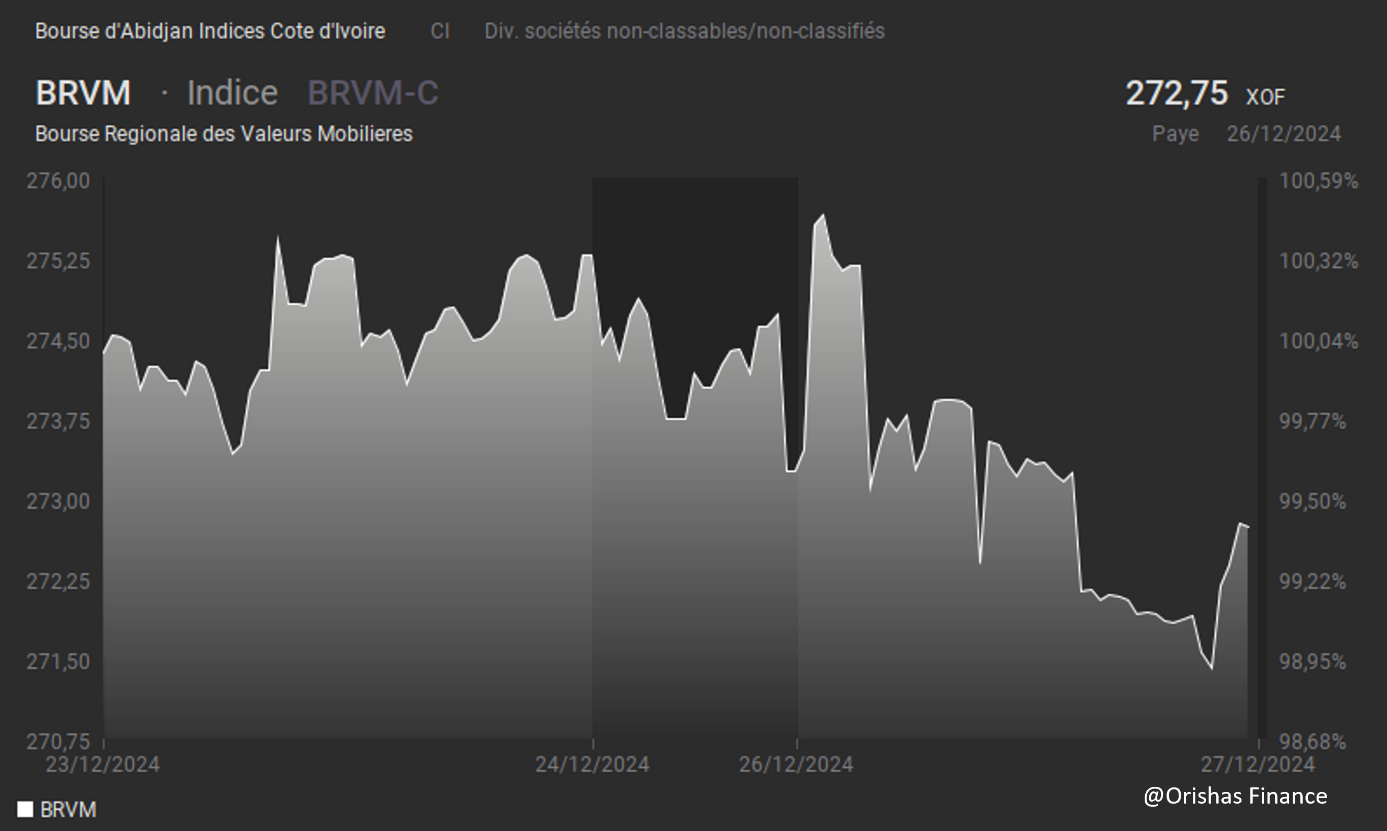Click the 99,50% percentage axis label
The image size is (1387, 831).
point(1314,501)
